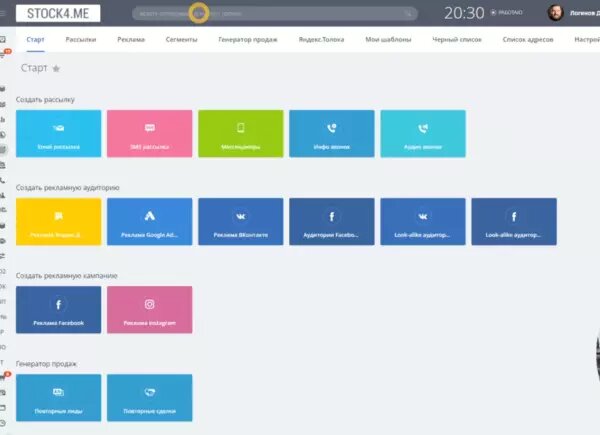This screenshot has width=600, height=435.
Task: Switch to the Яндекс.Толока tab
Action: click(321, 39)
